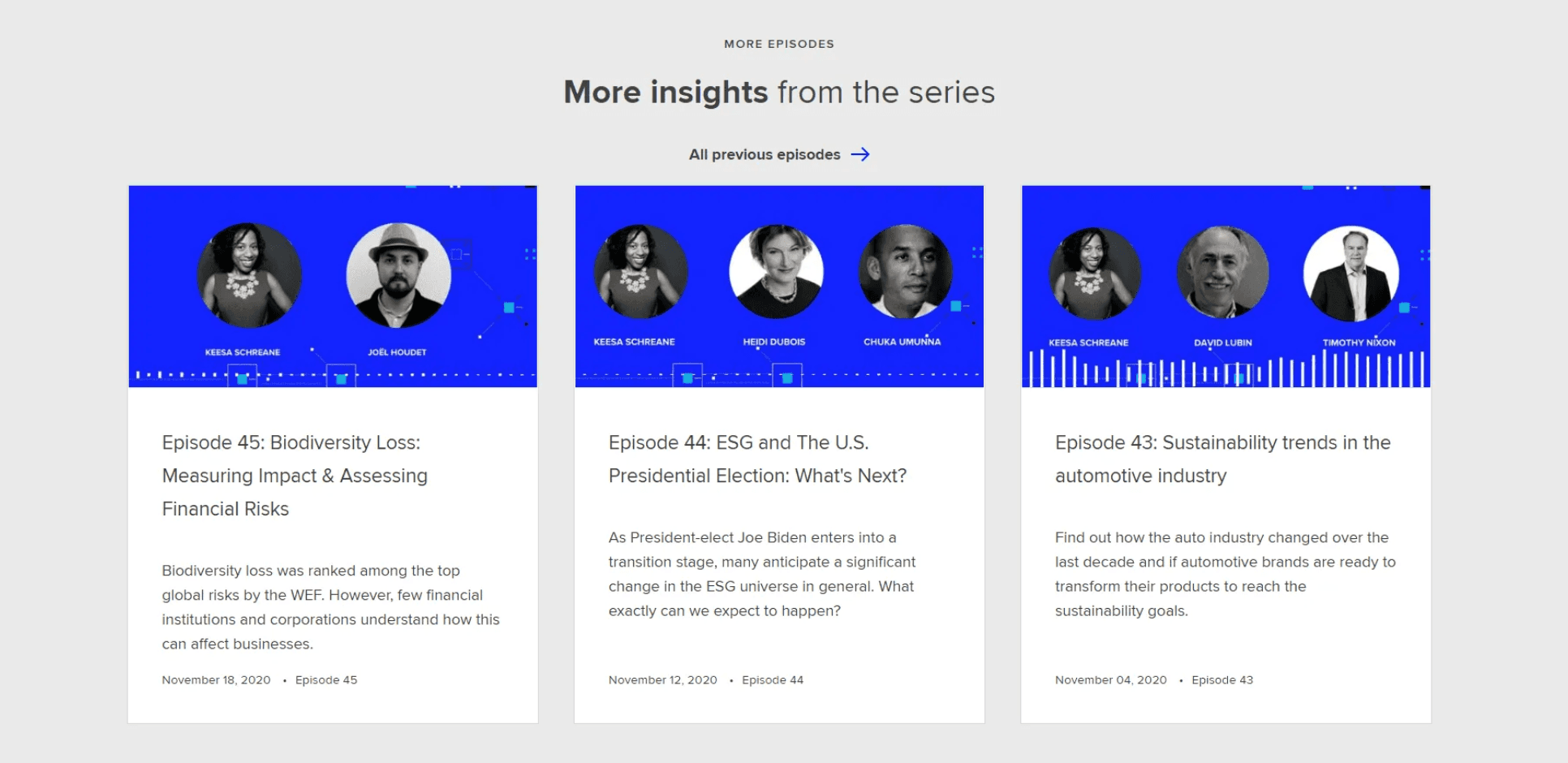Click Chuka Umunna's portrait photo
Viewport: 1568px width, 763px height.
[905, 272]
